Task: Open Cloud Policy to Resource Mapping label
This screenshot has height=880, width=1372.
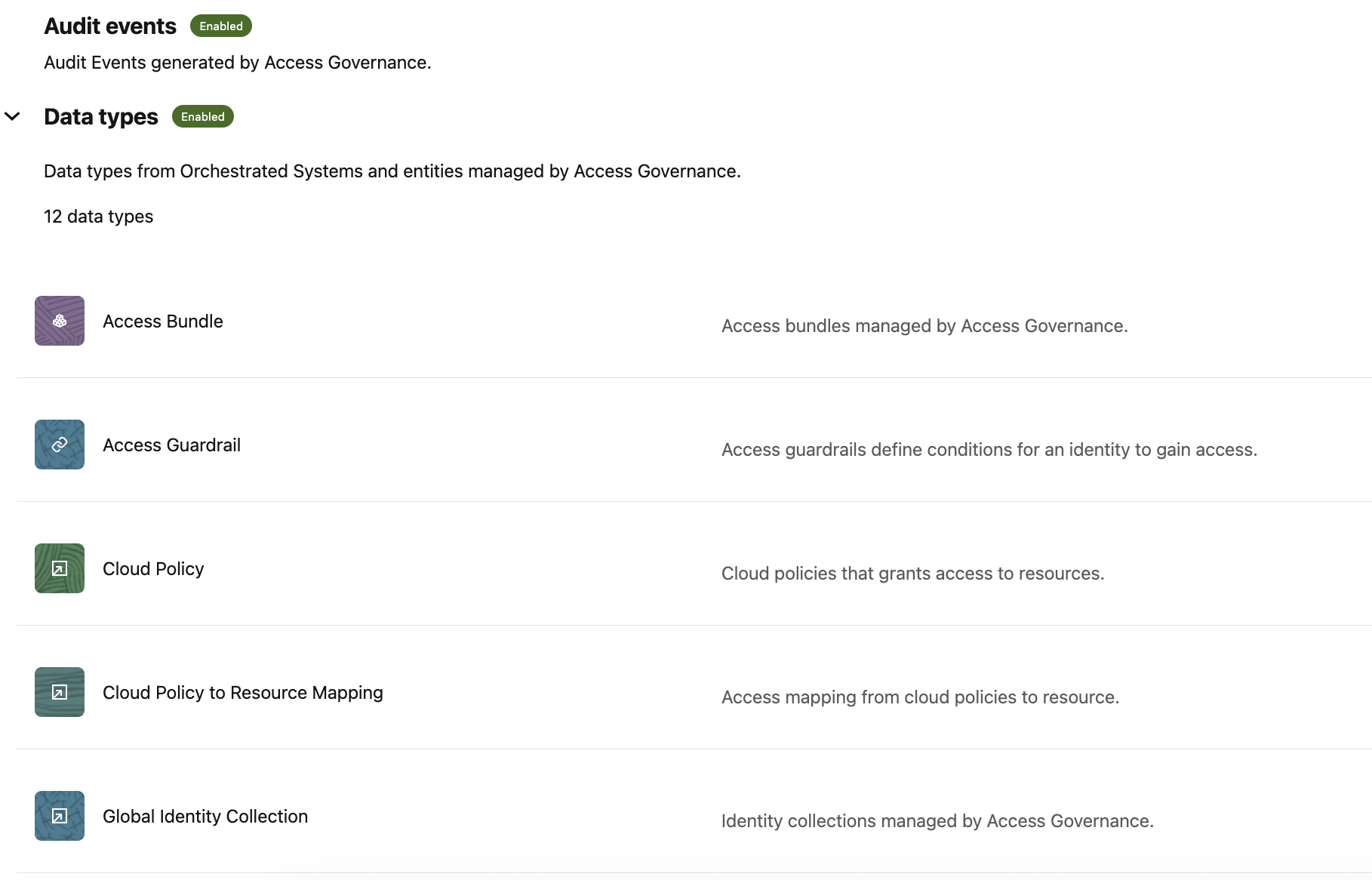Action: pyautogui.click(x=242, y=693)
